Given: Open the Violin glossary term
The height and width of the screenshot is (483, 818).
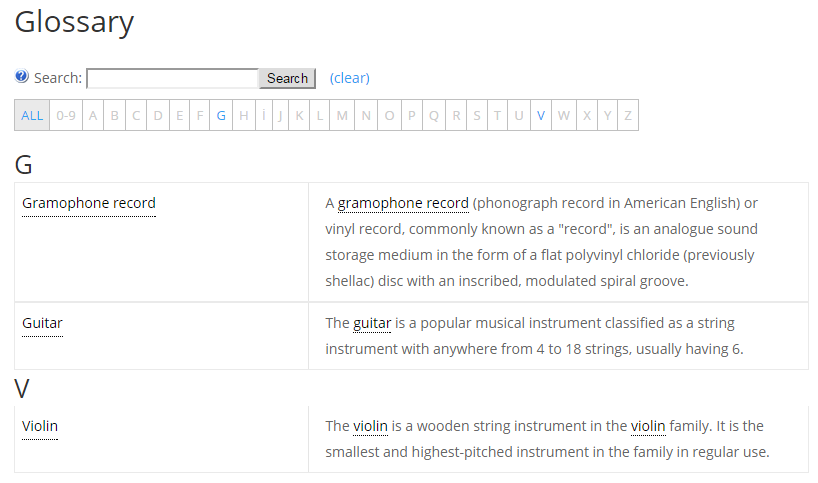Looking at the screenshot, I should coord(40,426).
